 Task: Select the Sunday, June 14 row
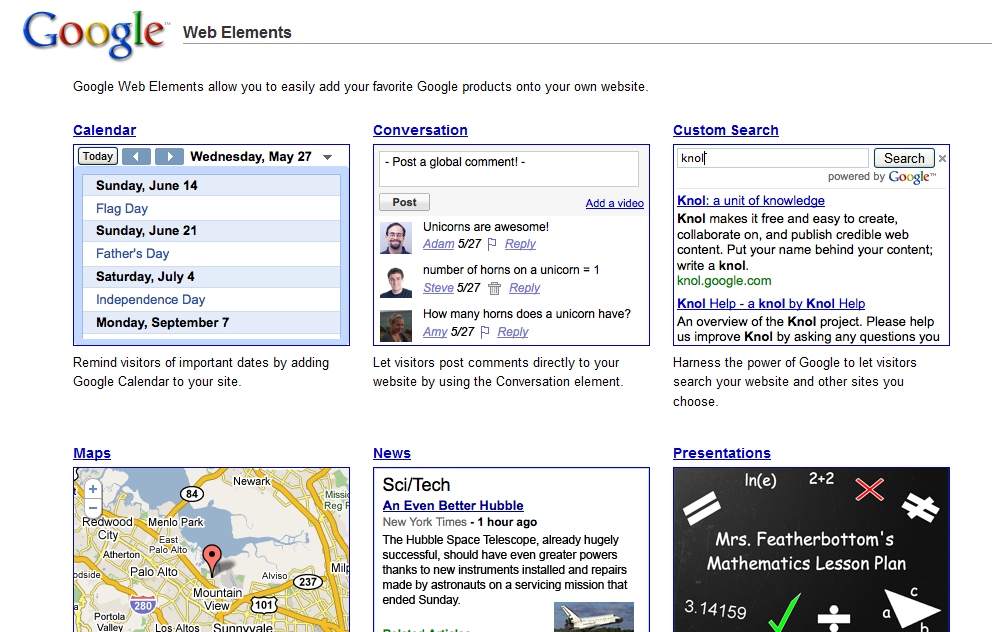(211, 185)
